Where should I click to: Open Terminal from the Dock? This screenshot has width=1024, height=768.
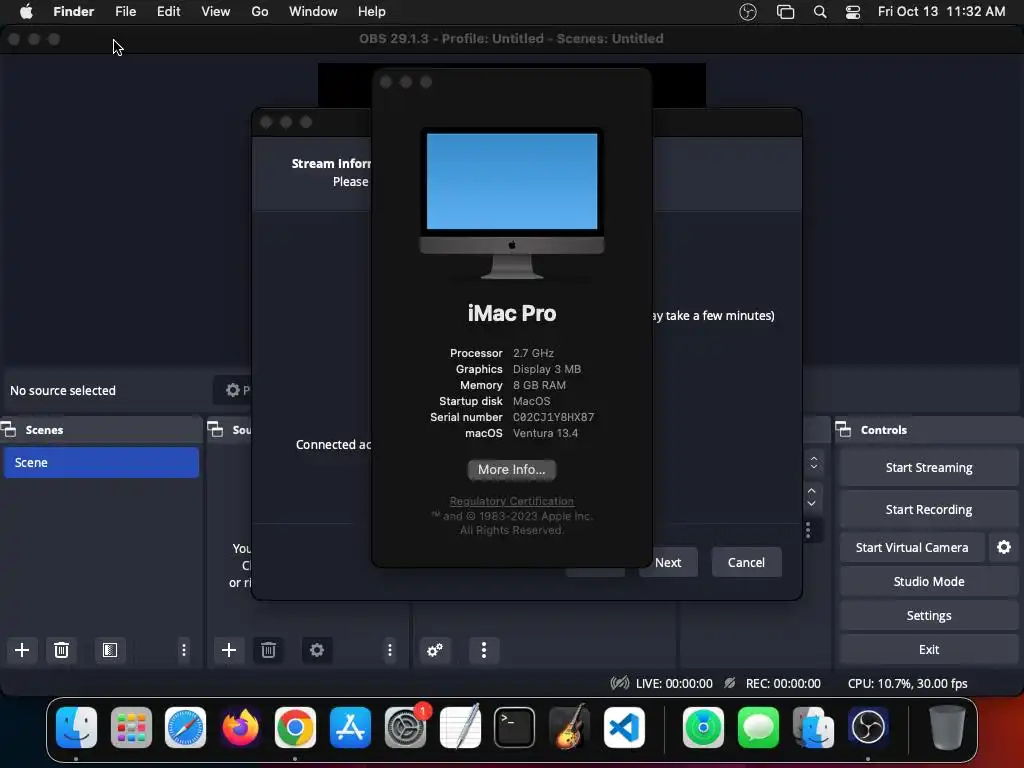515,727
